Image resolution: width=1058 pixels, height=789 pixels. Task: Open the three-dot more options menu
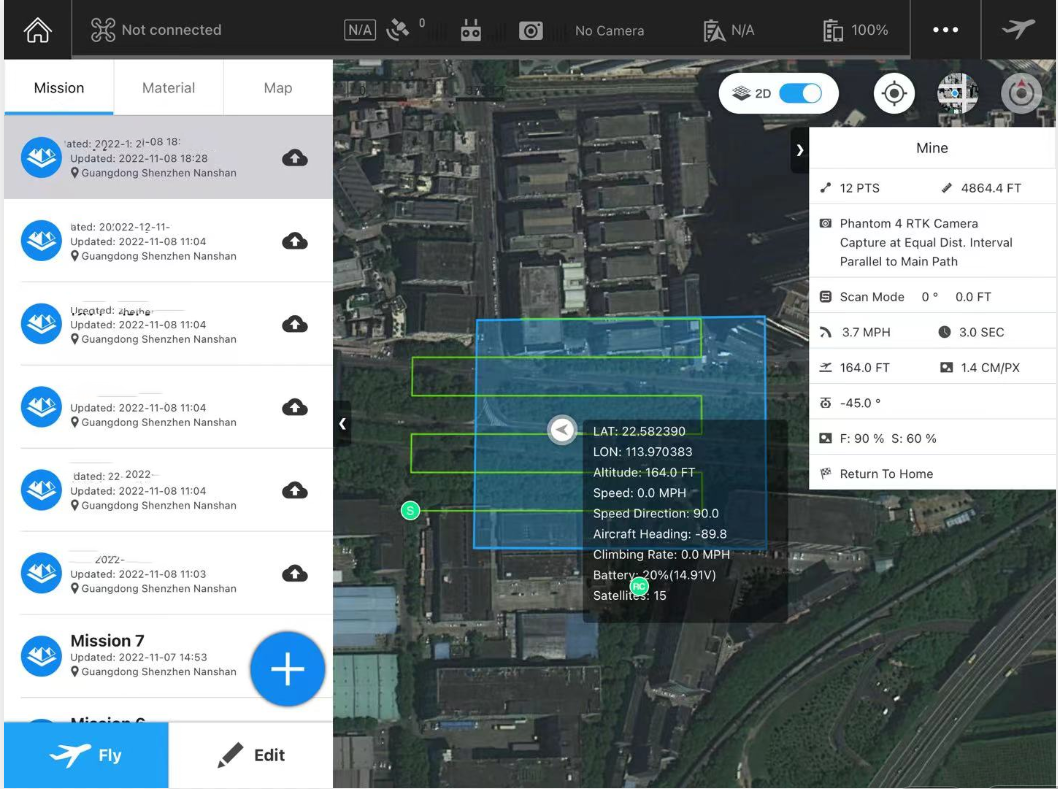[946, 30]
